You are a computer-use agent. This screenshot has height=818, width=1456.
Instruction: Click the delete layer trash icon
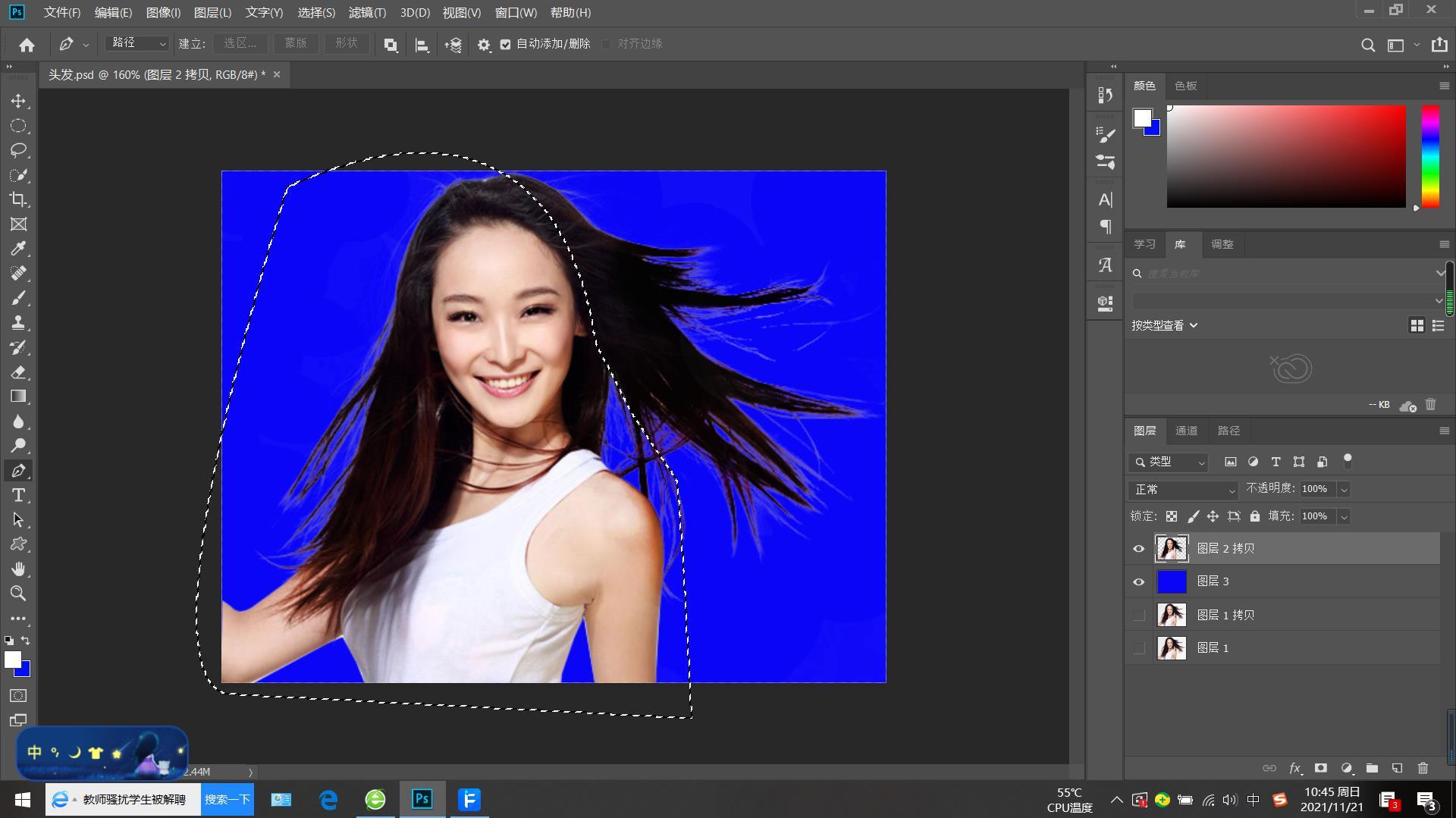tap(1423, 768)
